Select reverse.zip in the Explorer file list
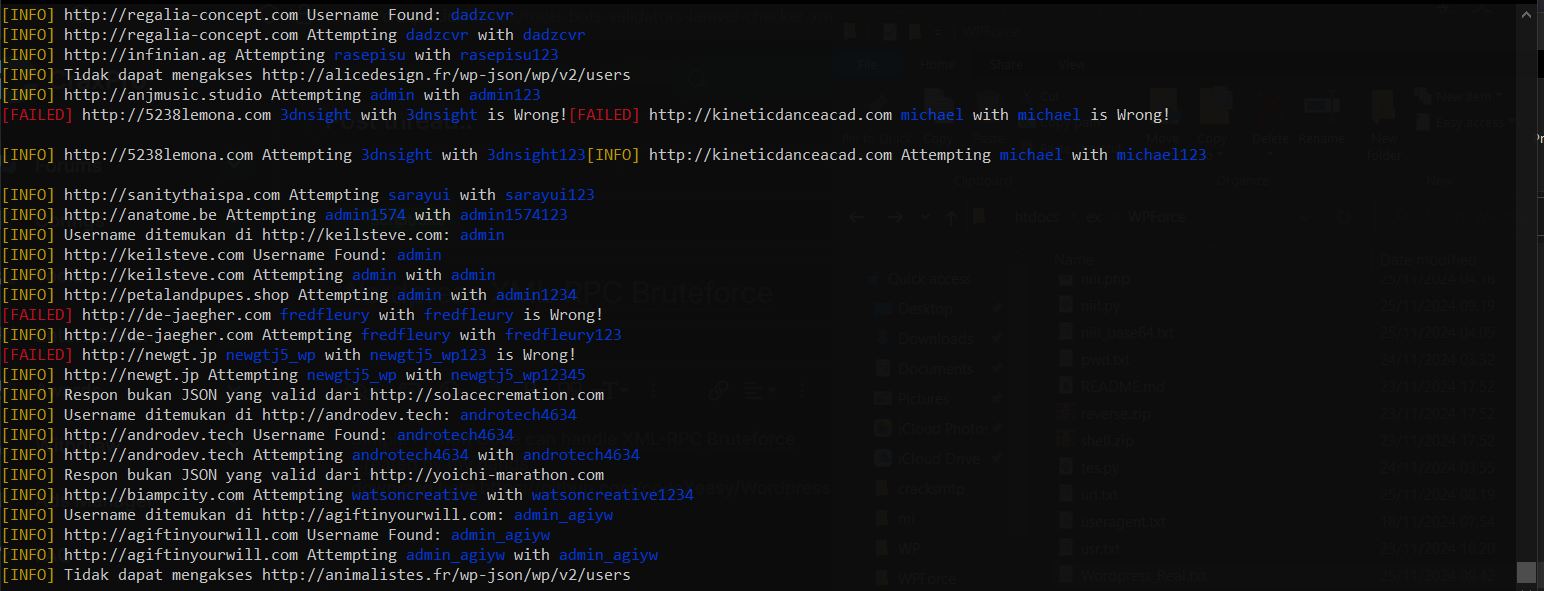1544x591 pixels. (x=1104, y=413)
